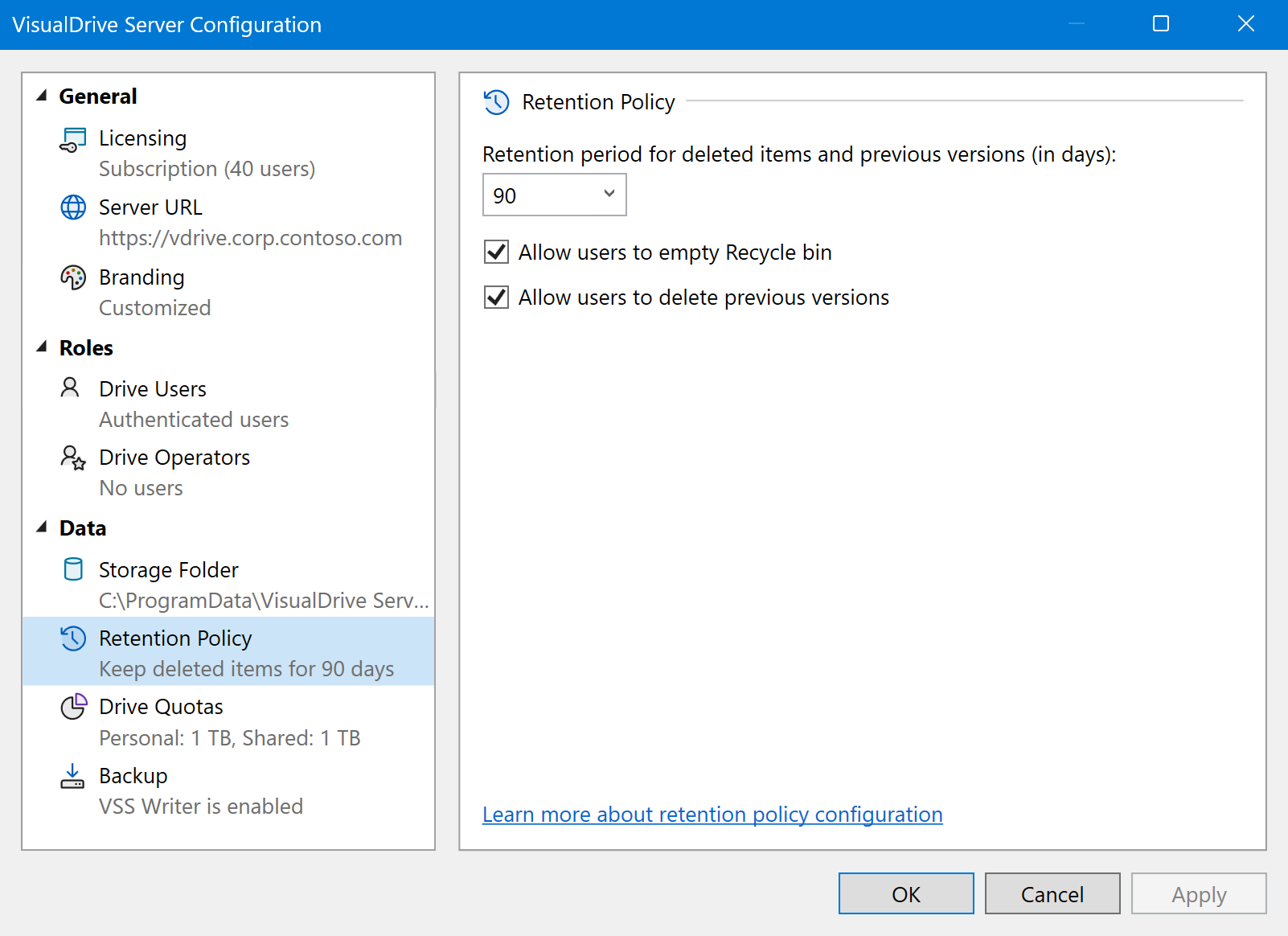Toggle Allow users to delete previous versions

[497, 298]
